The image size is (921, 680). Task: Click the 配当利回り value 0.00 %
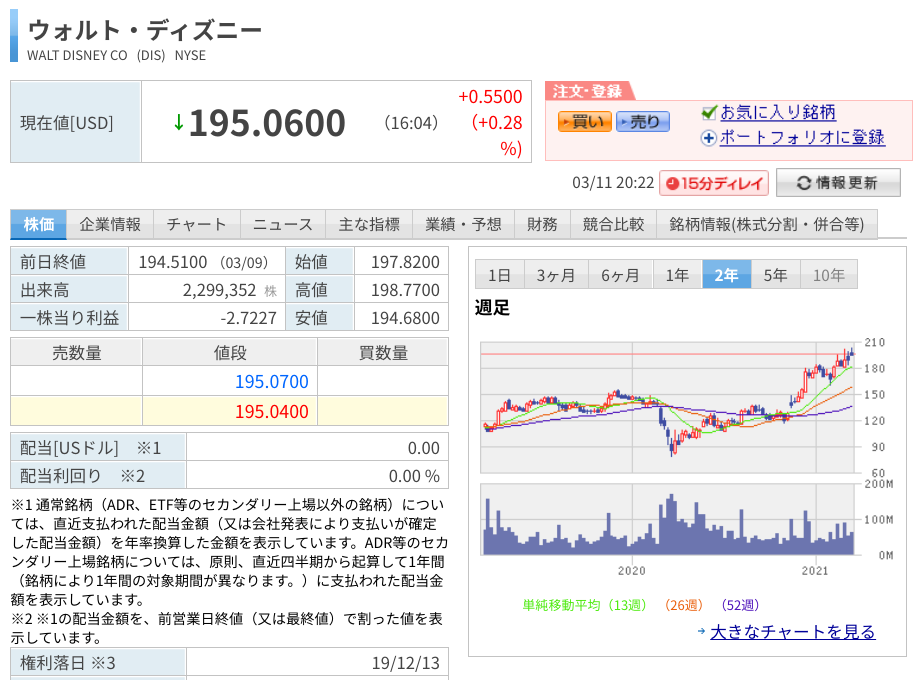click(414, 476)
